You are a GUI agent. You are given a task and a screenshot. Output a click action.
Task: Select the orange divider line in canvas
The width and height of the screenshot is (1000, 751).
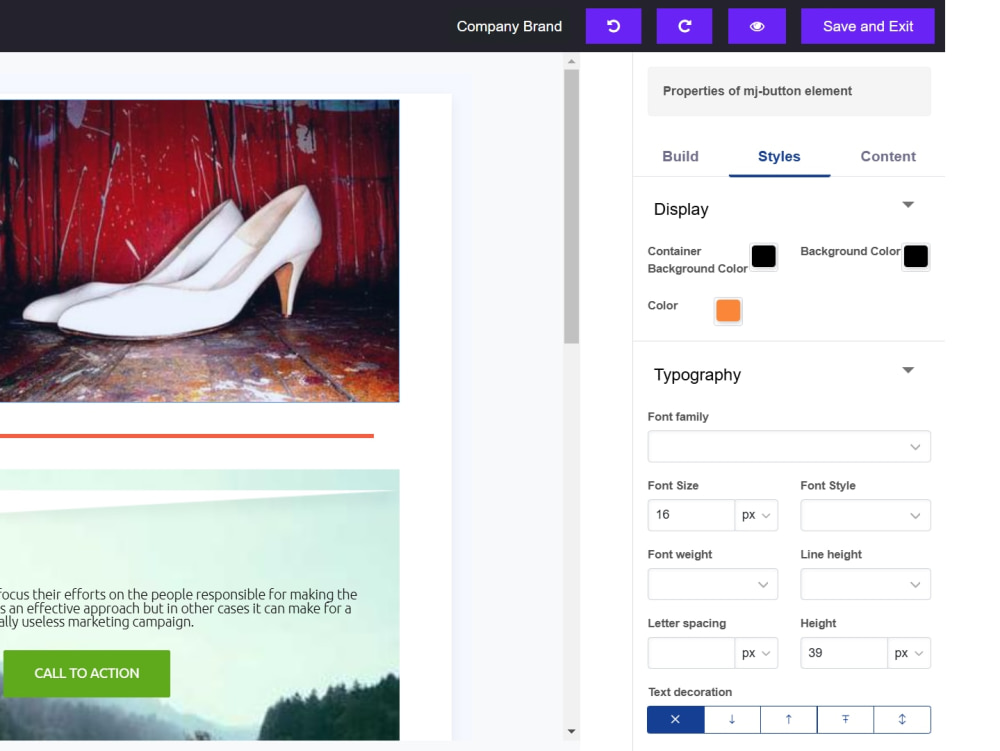coord(187,436)
